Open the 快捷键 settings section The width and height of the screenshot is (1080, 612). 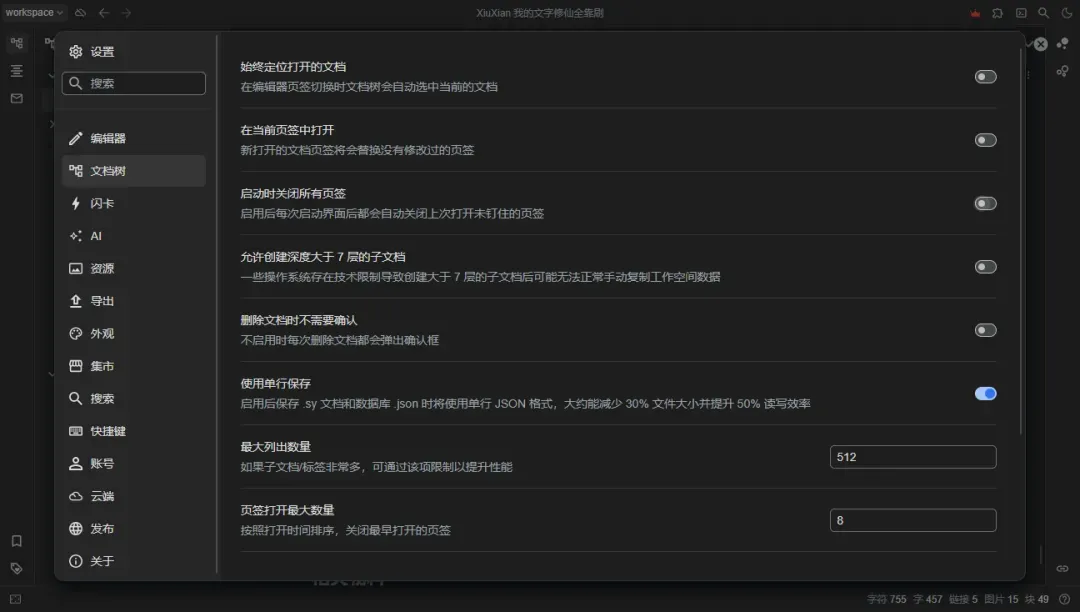[134, 431]
